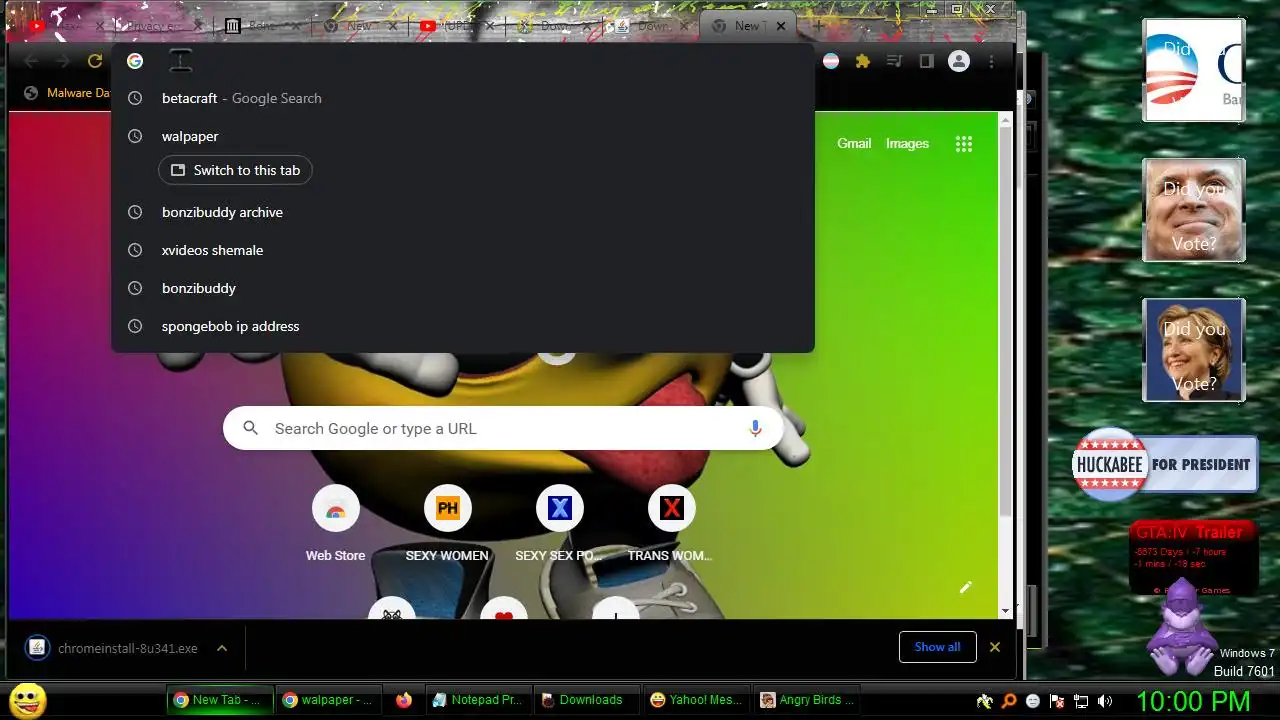Open the Malware Da... bookmark
1280x720 pixels.
(x=68, y=93)
